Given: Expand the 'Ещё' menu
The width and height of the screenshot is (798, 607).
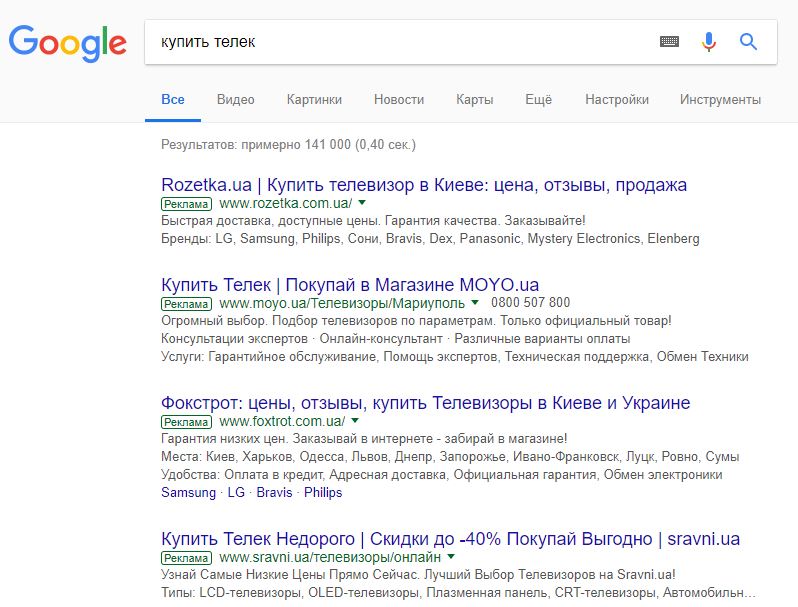Looking at the screenshot, I should coord(538,100).
